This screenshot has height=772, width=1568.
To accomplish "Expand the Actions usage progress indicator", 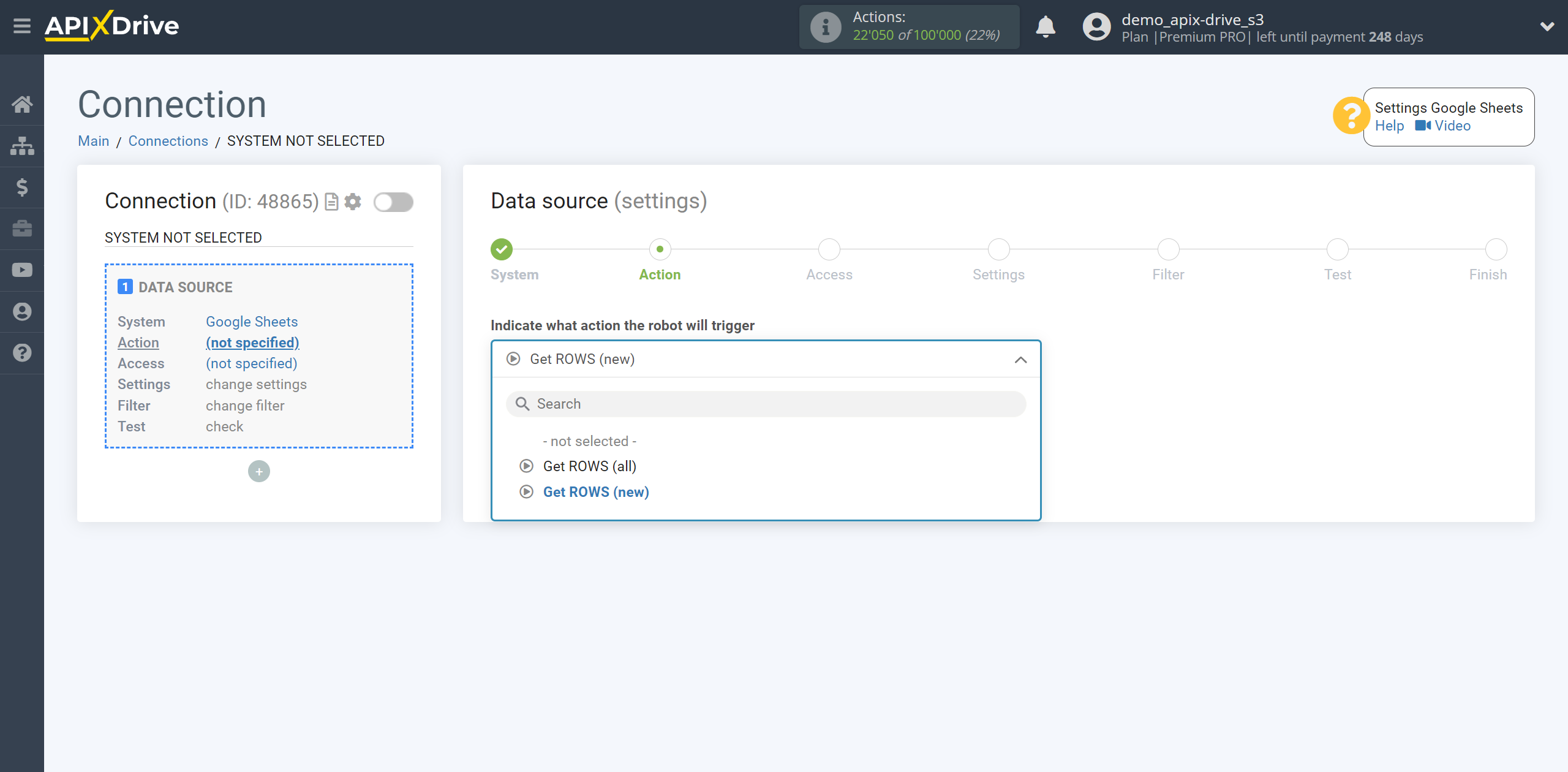I will pyautogui.click(x=909, y=27).
